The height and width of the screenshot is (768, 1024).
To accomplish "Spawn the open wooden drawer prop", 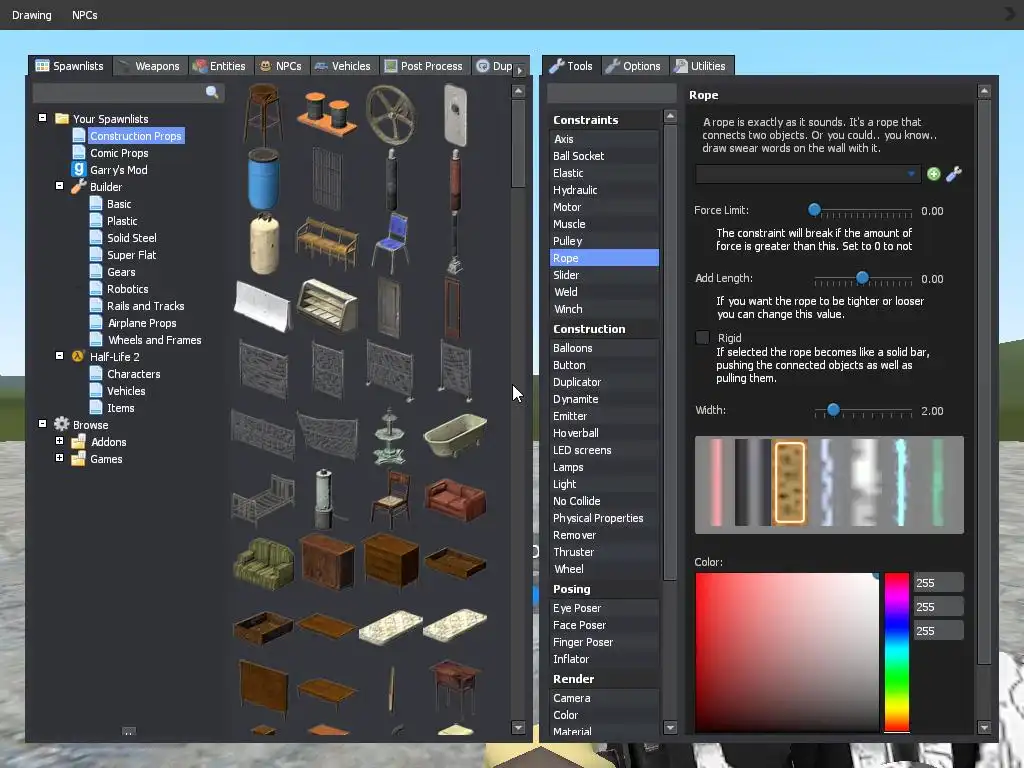I will tap(263, 627).
